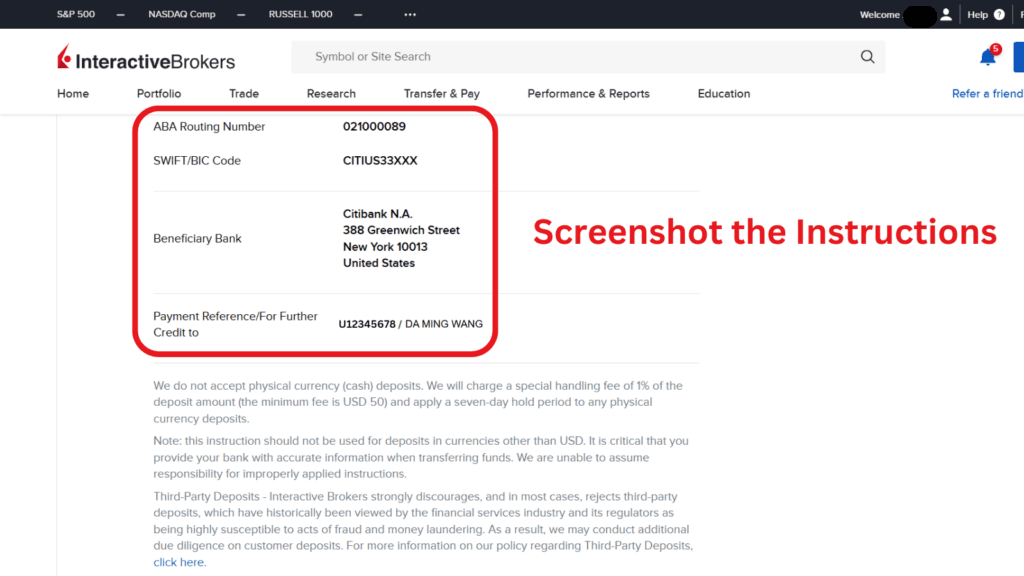Go to the Home section

(72, 93)
